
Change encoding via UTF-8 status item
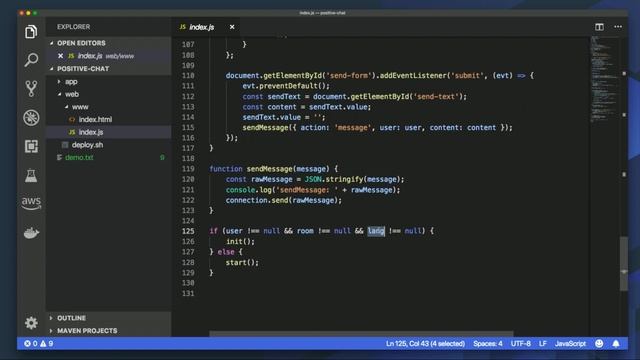point(520,344)
